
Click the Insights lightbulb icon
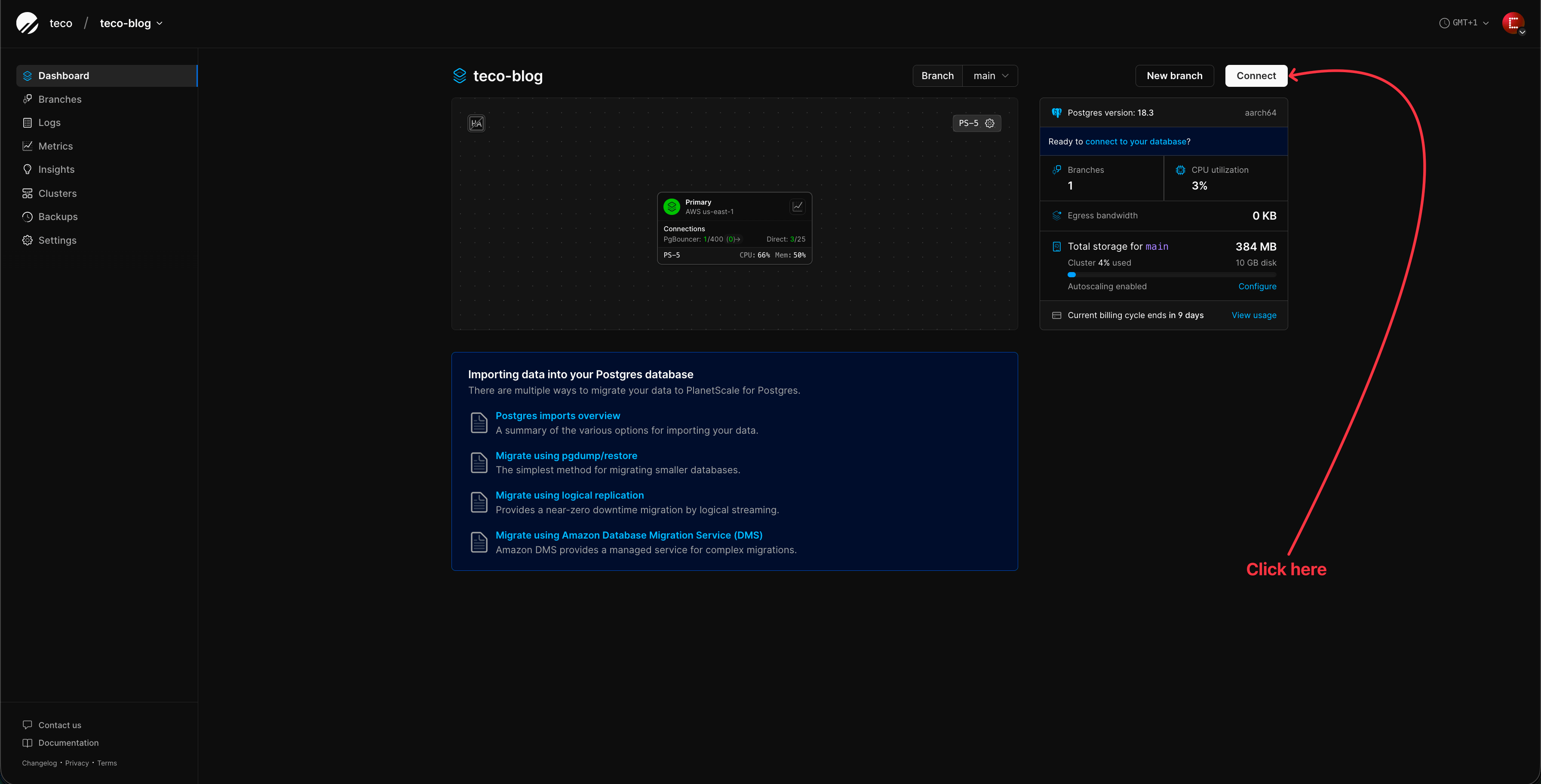point(28,169)
